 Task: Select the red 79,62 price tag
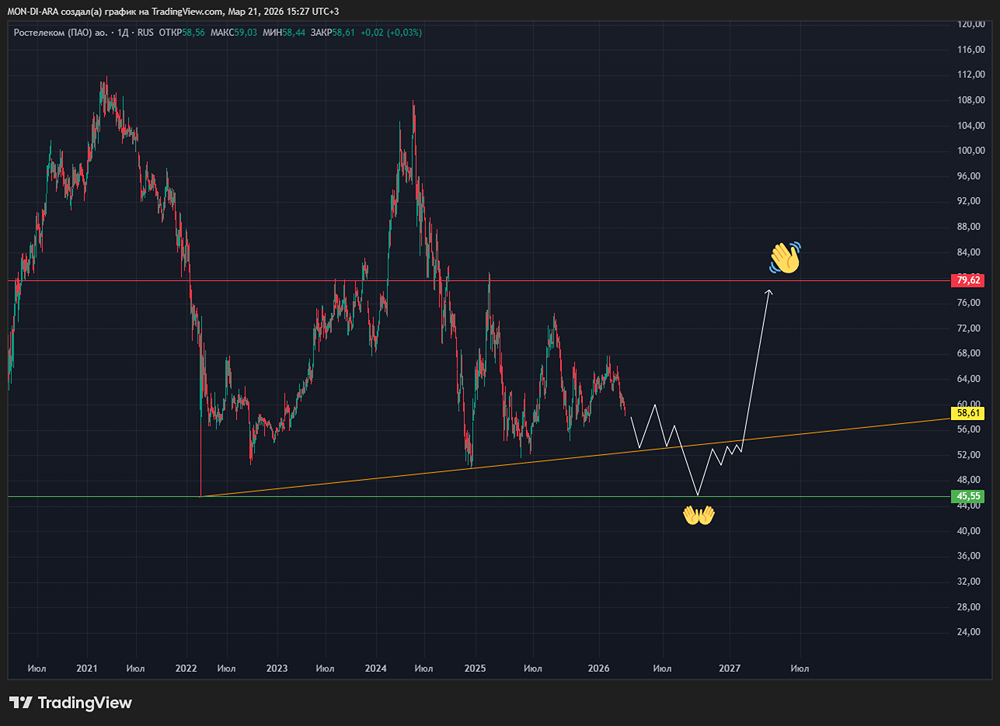point(967,280)
